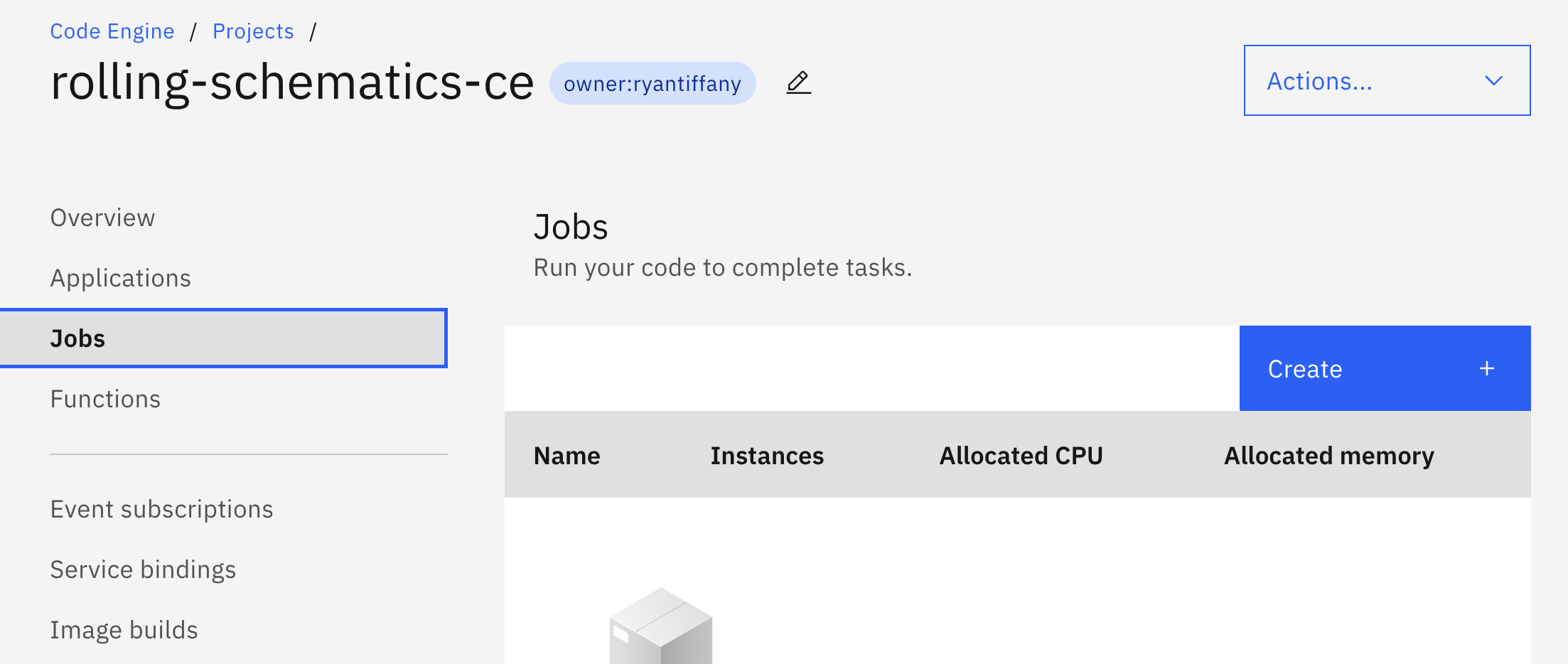Sort by the Name column header

point(566,455)
